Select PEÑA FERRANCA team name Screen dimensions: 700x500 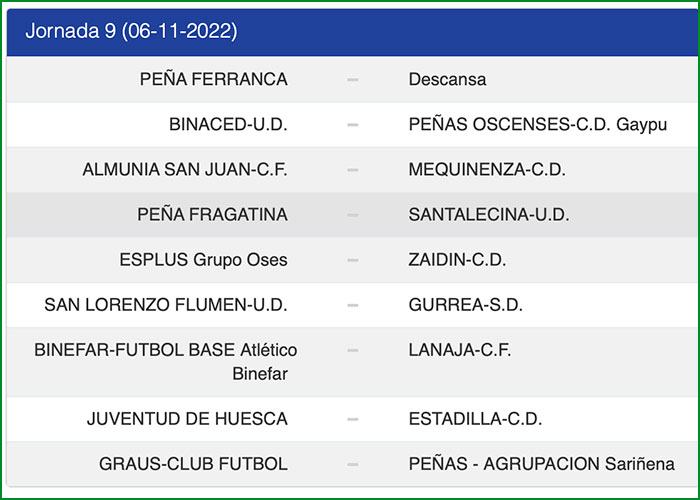(x=214, y=79)
